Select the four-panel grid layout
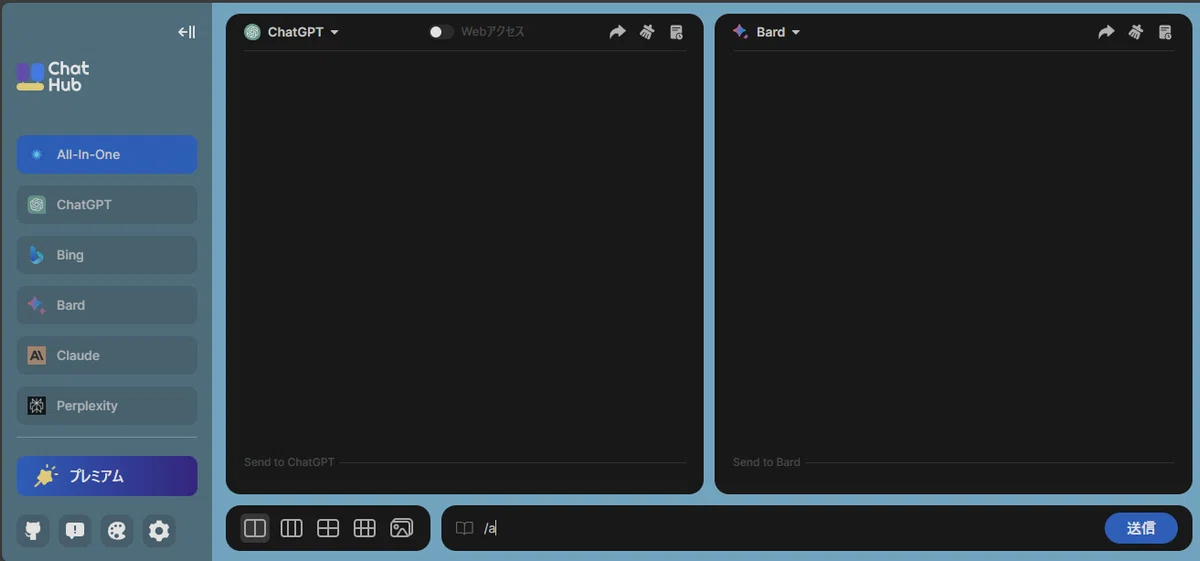The width and height of the screenshot is (1200, 561). 328,528
